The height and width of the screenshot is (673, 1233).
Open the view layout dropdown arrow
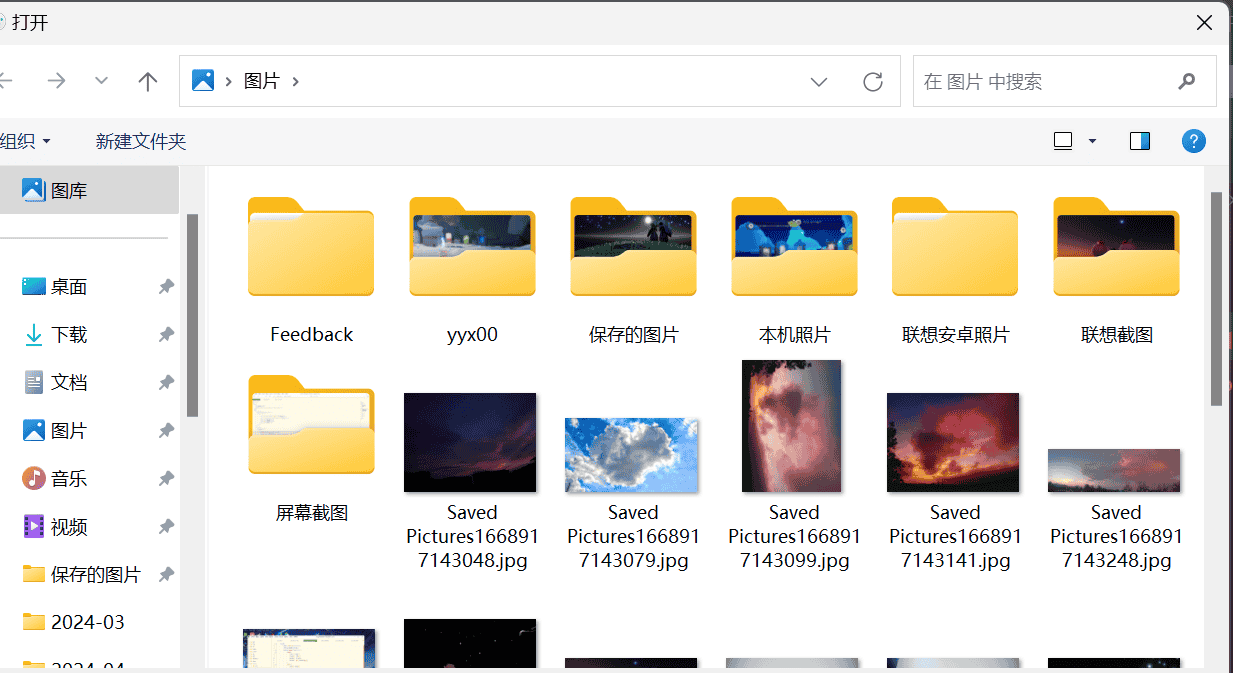[1091, 140]
